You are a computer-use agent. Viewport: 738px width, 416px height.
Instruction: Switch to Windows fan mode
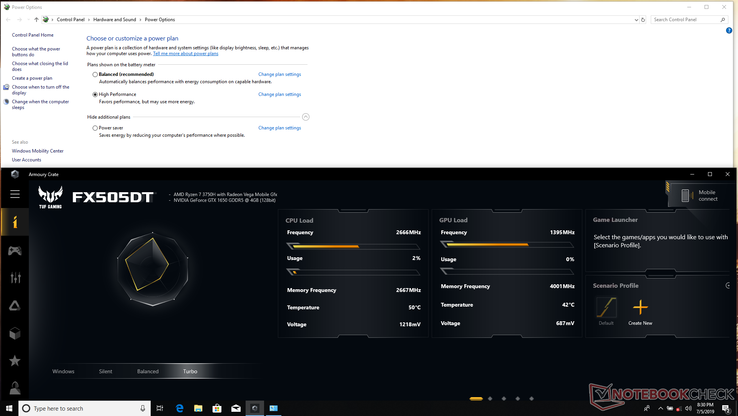(x=64, y=371)
